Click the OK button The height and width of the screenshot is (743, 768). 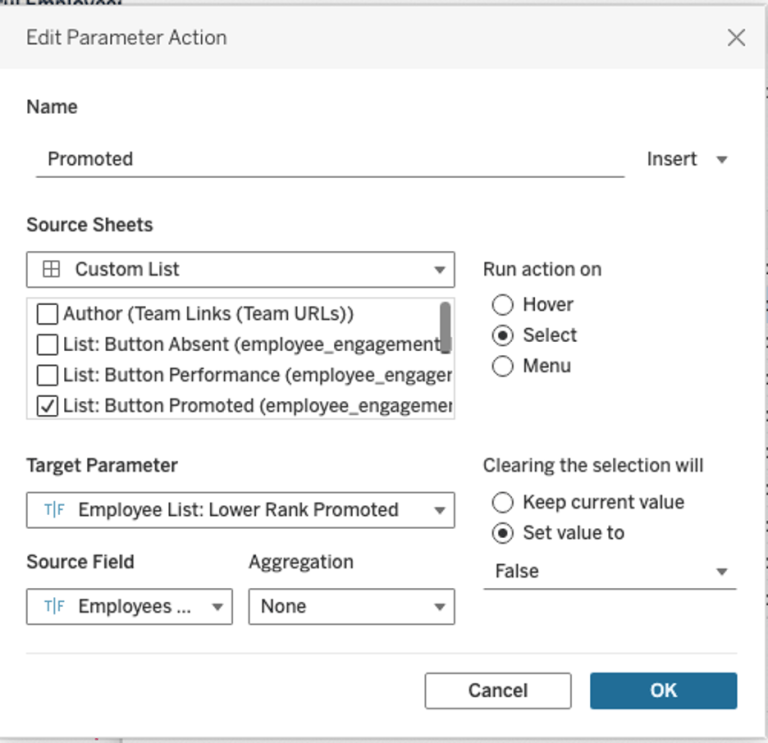pyautogui.click(x=664, y=691)
